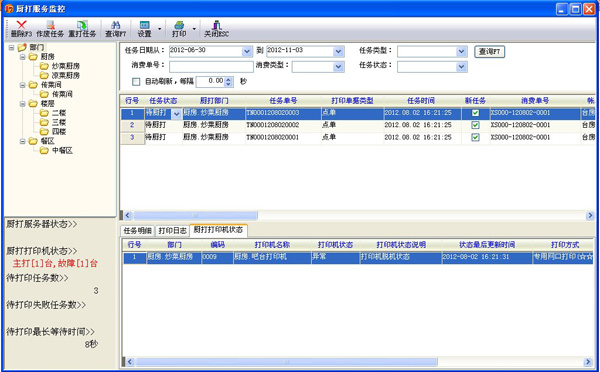
Task: Click the 重打任务 reprint task icon
Action: point(82,25)
